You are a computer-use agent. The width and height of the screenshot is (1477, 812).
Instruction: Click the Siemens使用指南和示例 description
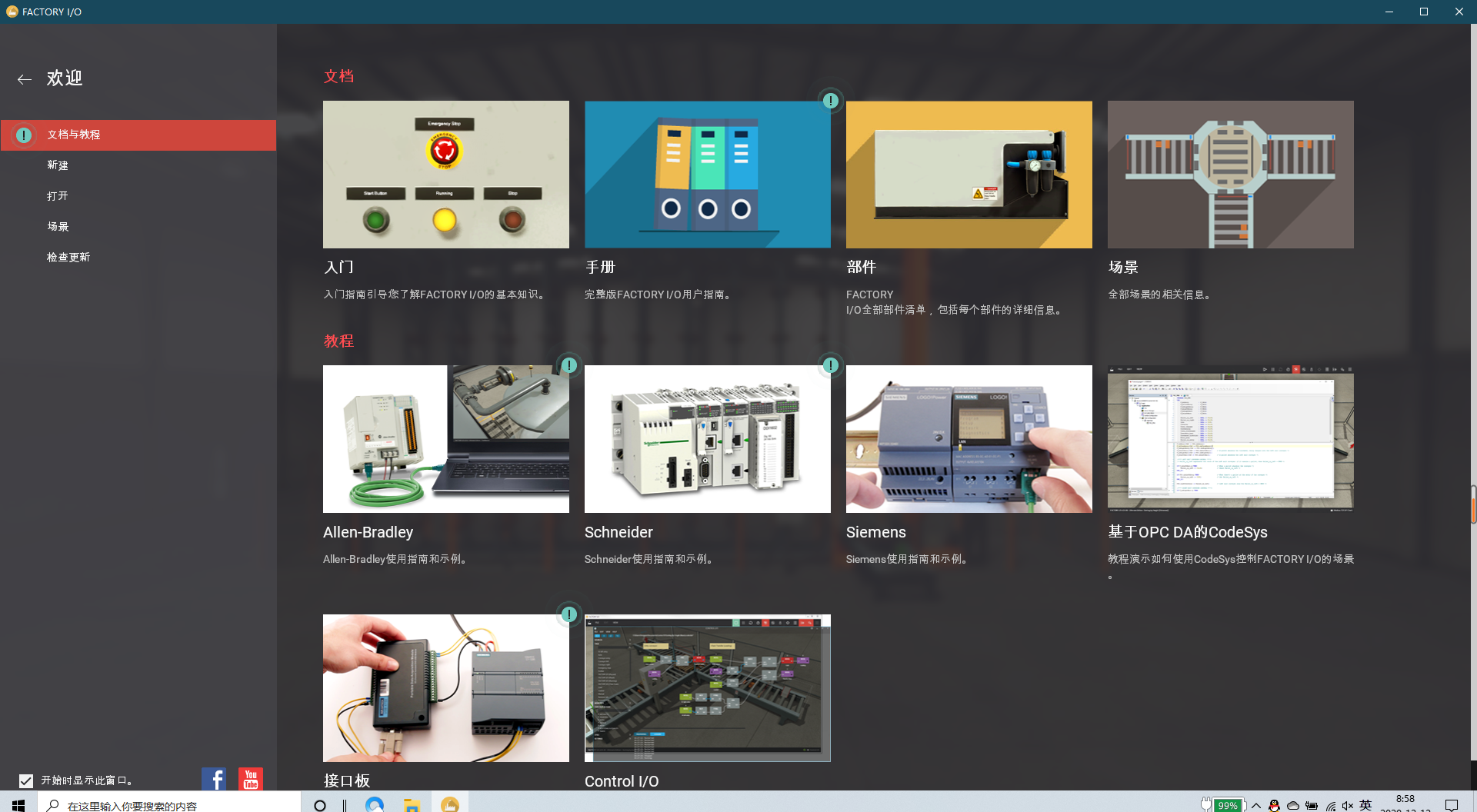coord(909,559)
